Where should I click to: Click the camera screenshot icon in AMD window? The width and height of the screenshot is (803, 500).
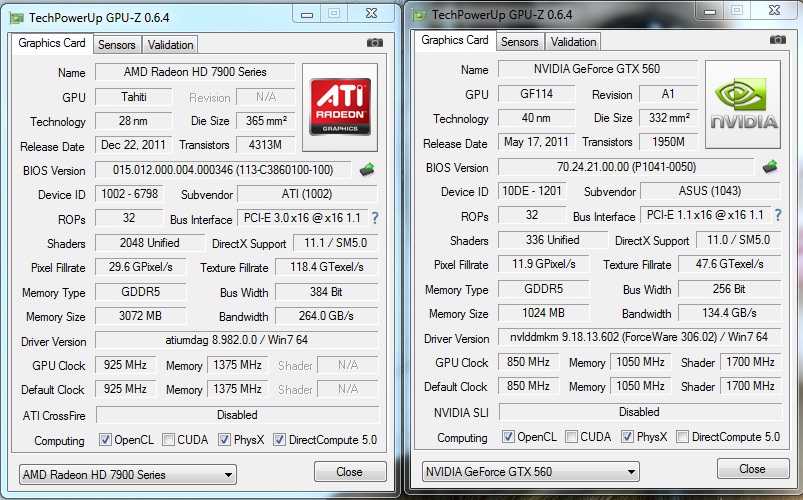point(375,43)
